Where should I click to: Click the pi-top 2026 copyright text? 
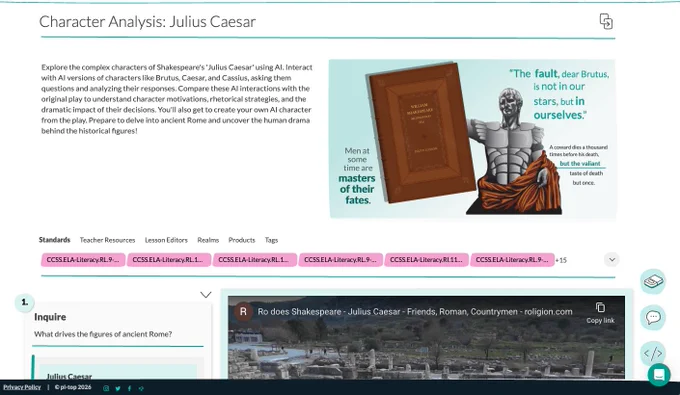point(73,387)
